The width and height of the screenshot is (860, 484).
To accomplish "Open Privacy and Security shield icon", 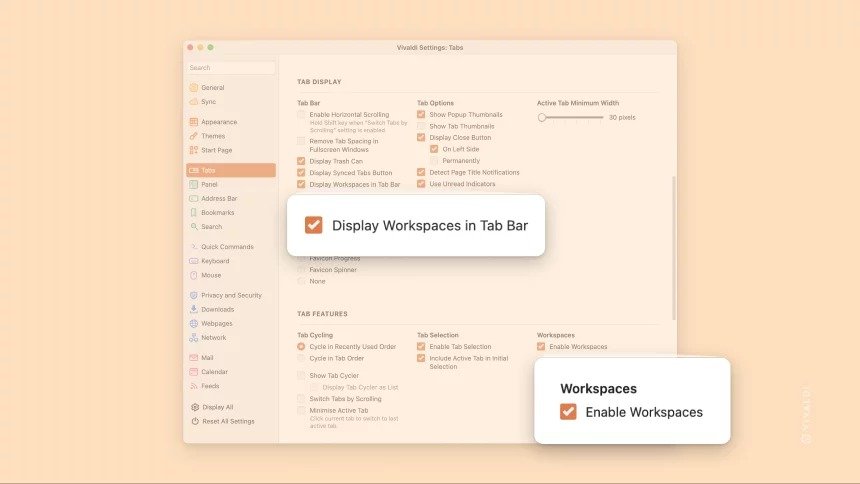I will point(194,295).
